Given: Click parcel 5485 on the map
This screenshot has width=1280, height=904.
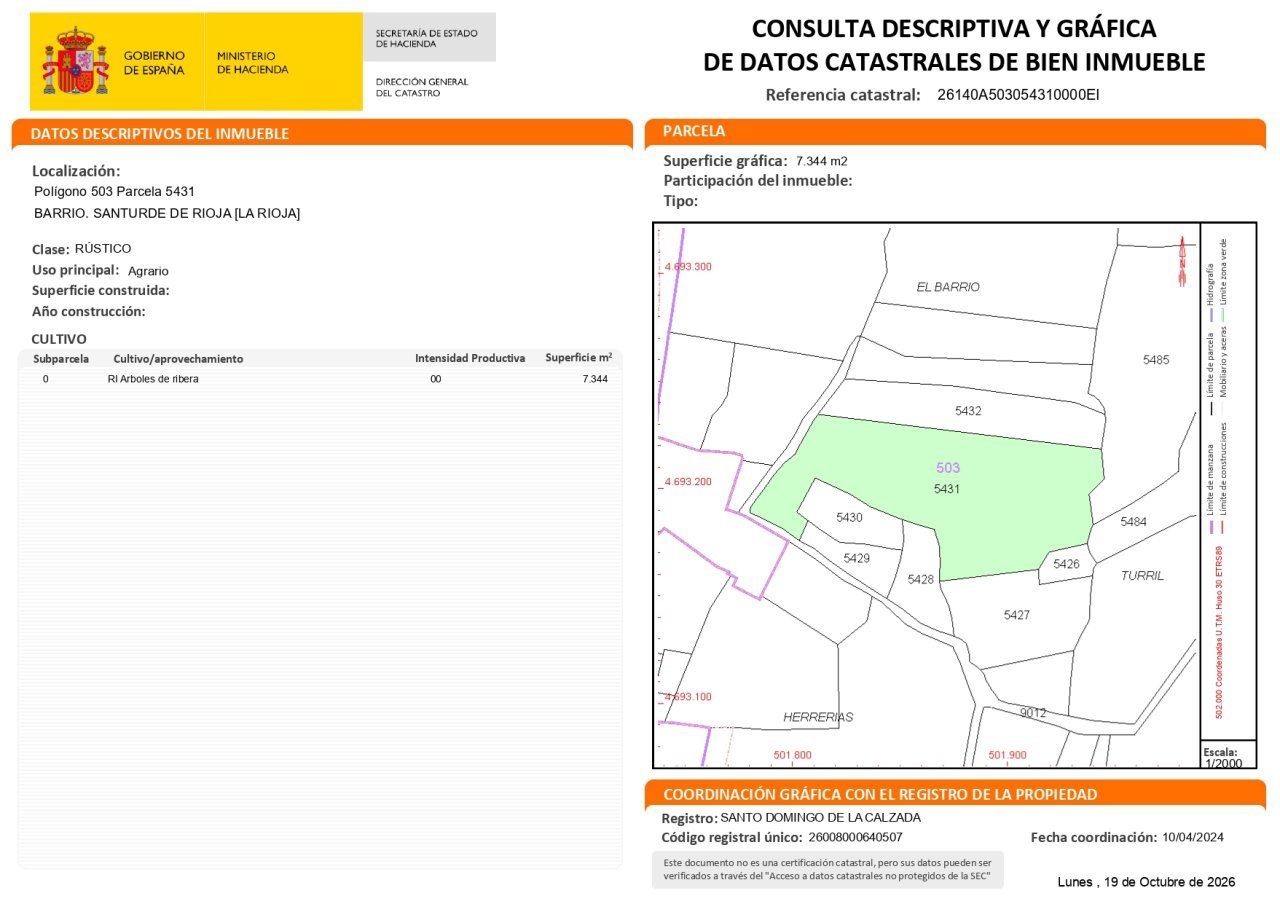Looking at the screenshot, I should (1156, 360).
